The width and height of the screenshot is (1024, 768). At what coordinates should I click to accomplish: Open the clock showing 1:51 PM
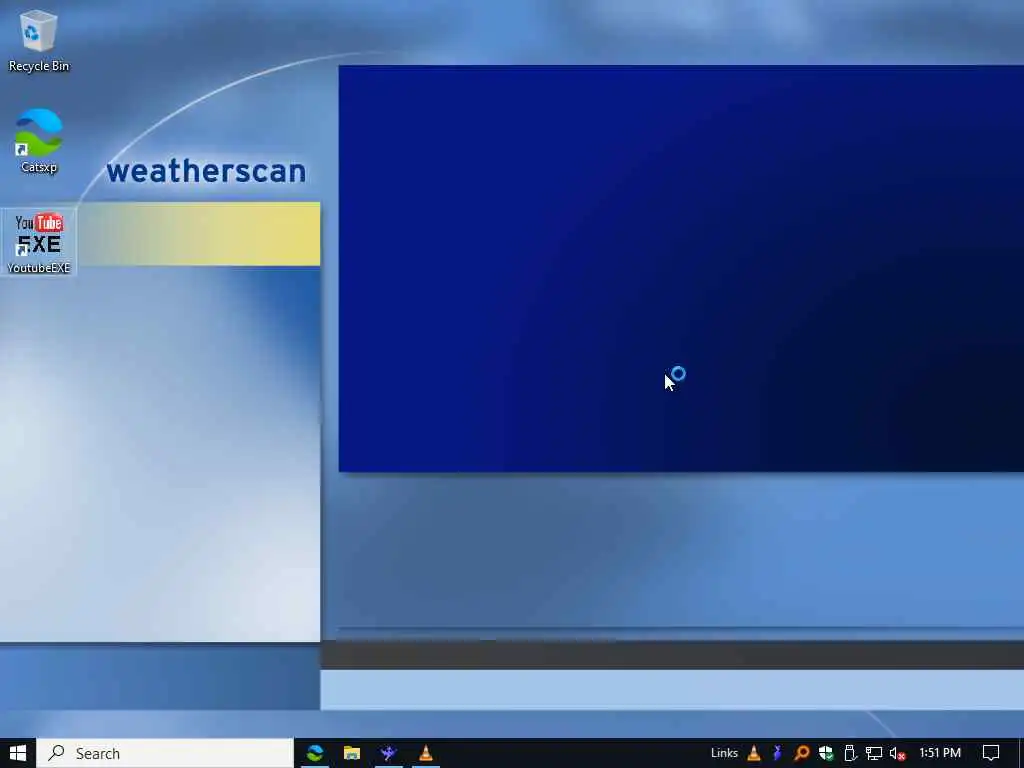pyautogui.click(x=940, y=753)
